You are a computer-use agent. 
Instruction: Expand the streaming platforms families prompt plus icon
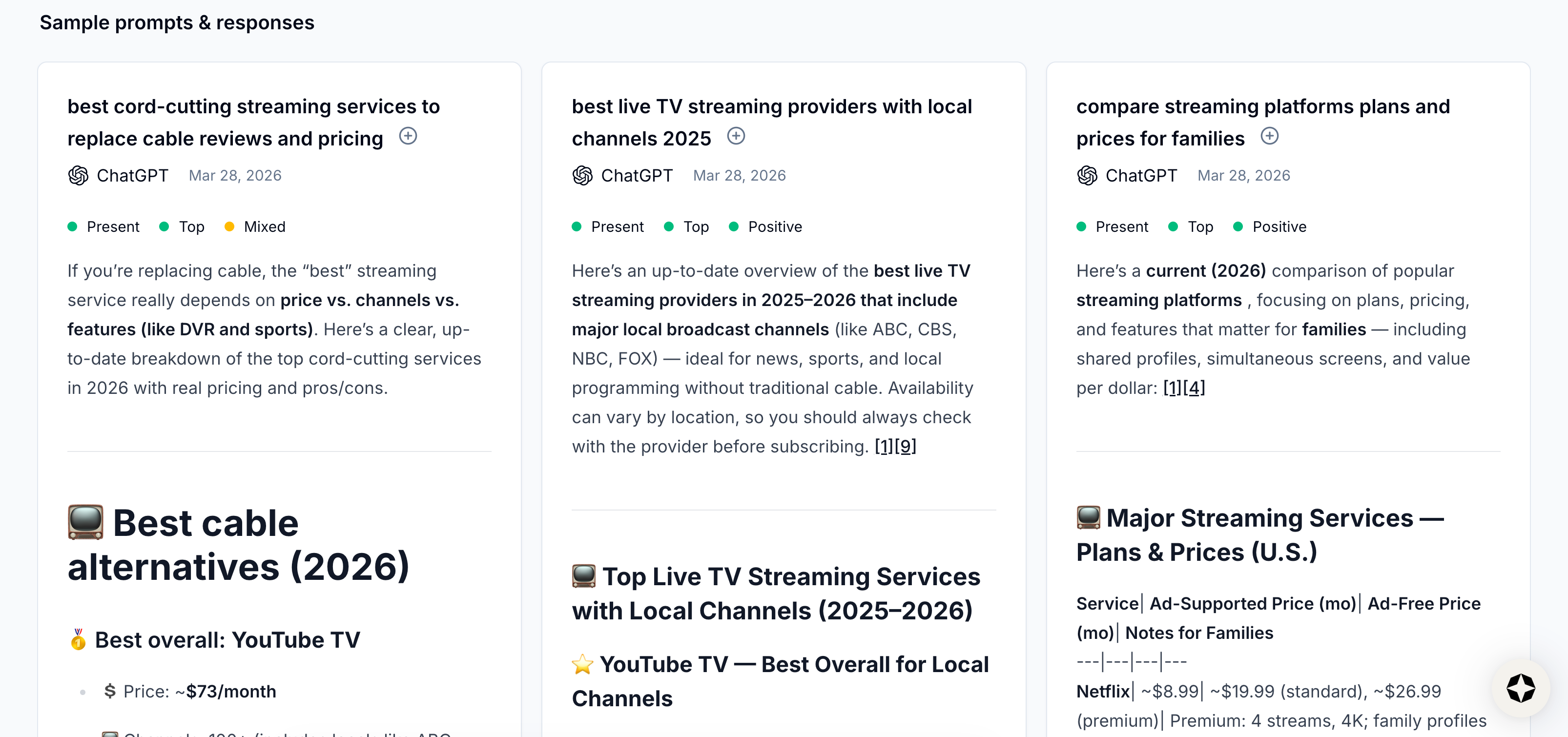pyautogui.click(x=1269, y=136)
